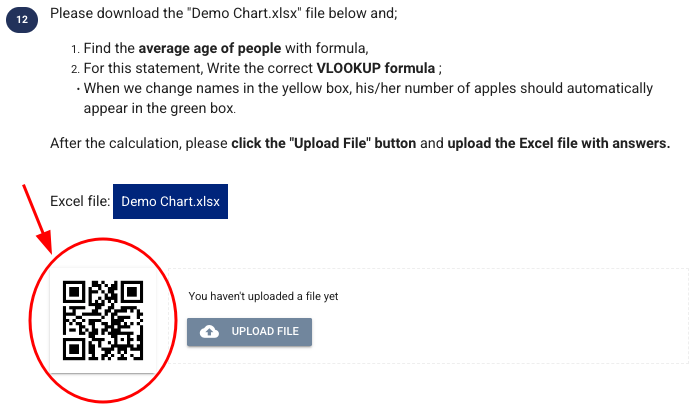Click list number 2 marker
696x420 pixels.
point(75,69)
